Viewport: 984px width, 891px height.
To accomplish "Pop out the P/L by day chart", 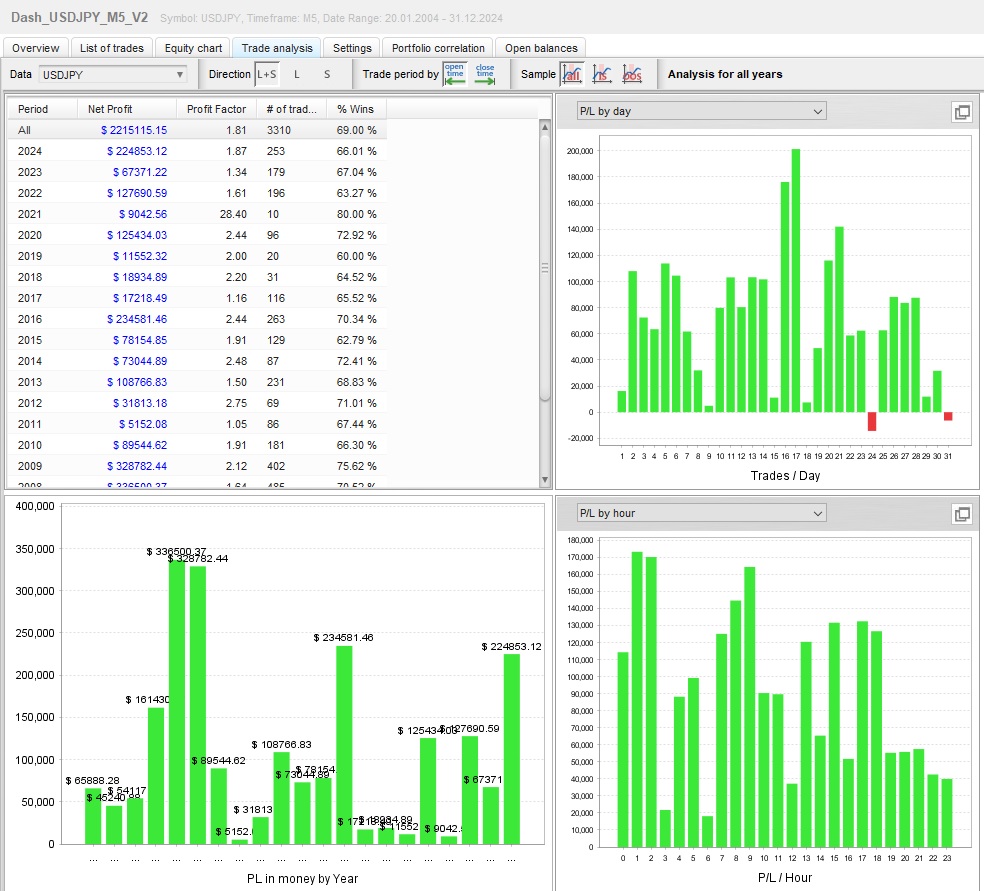I will [x=962, y=112].
